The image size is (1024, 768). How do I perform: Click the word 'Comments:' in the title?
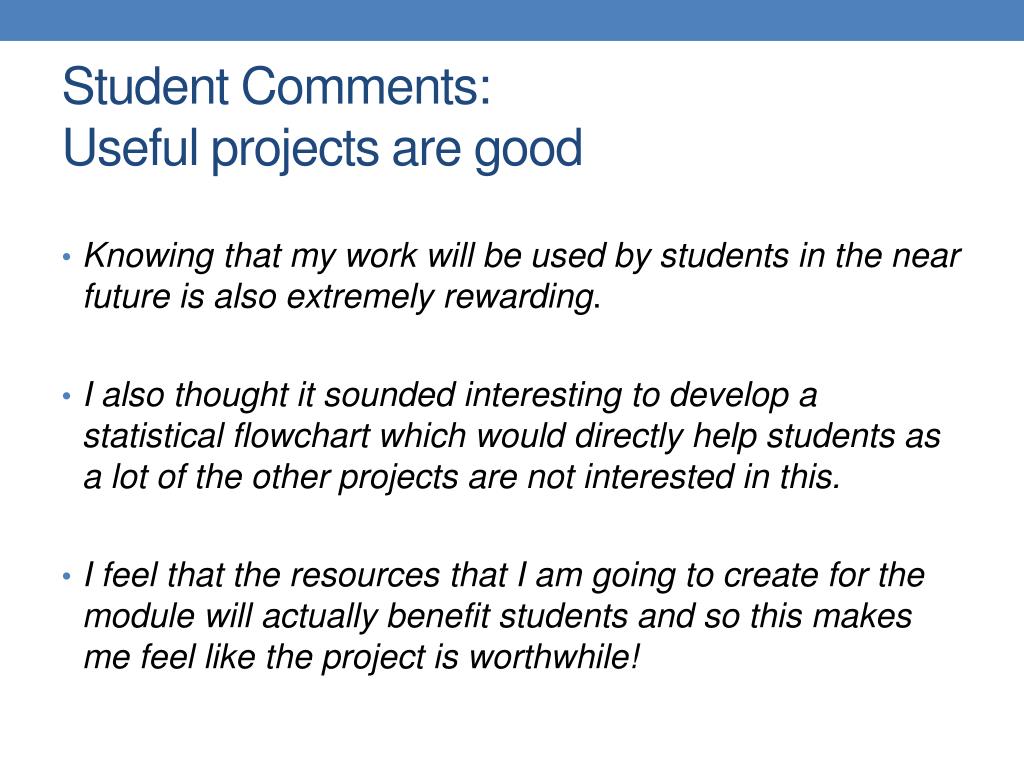pos(366,86)
